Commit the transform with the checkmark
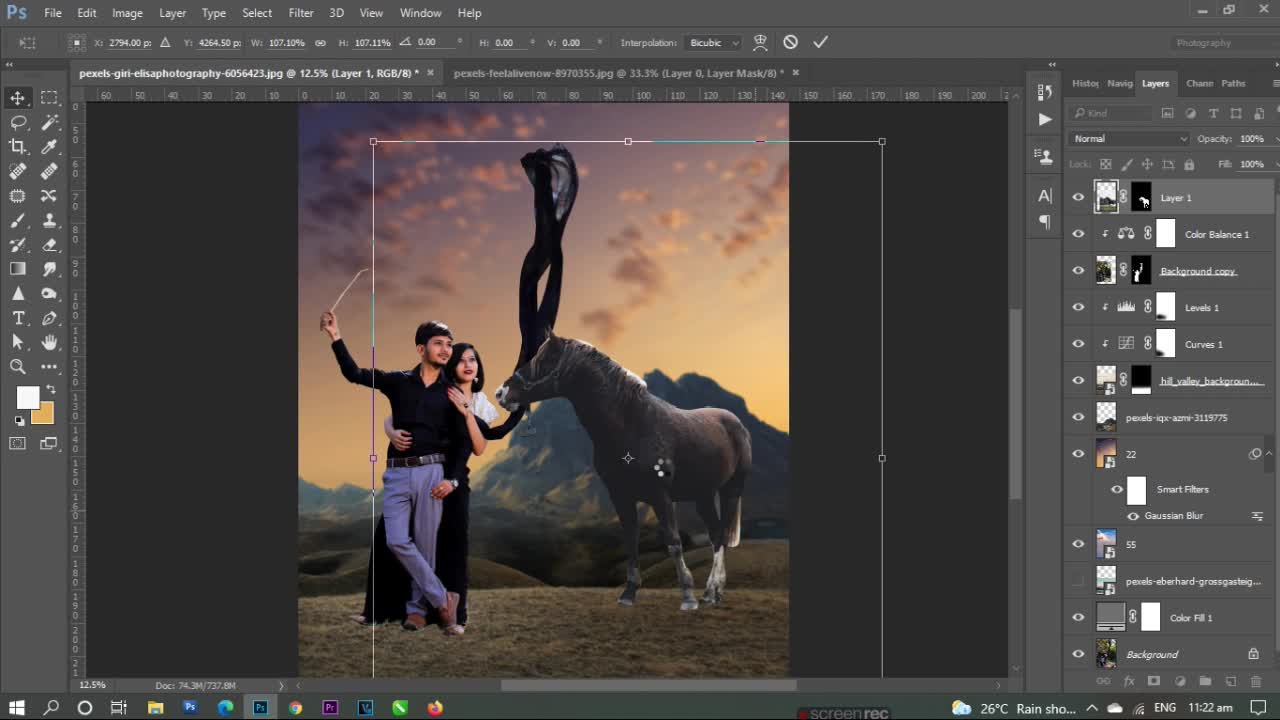Screen dimensions: 1280x720 tap(820, 42)
